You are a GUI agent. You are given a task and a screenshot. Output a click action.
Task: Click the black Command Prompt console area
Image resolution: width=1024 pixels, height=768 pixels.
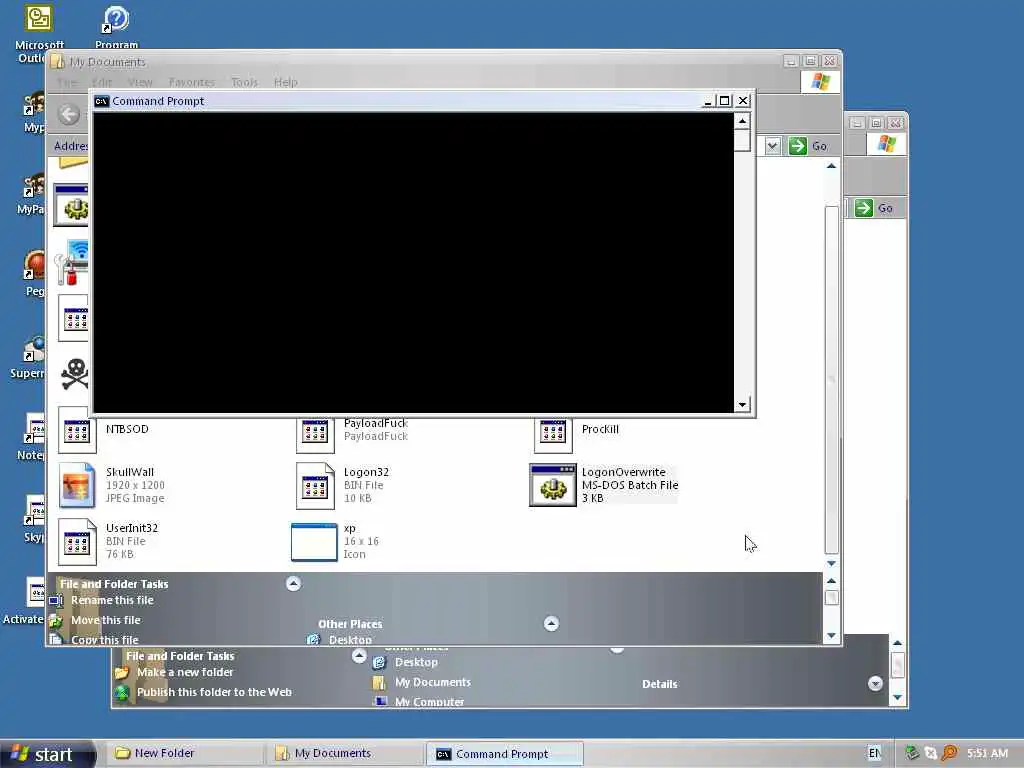[x=413, y=263]
